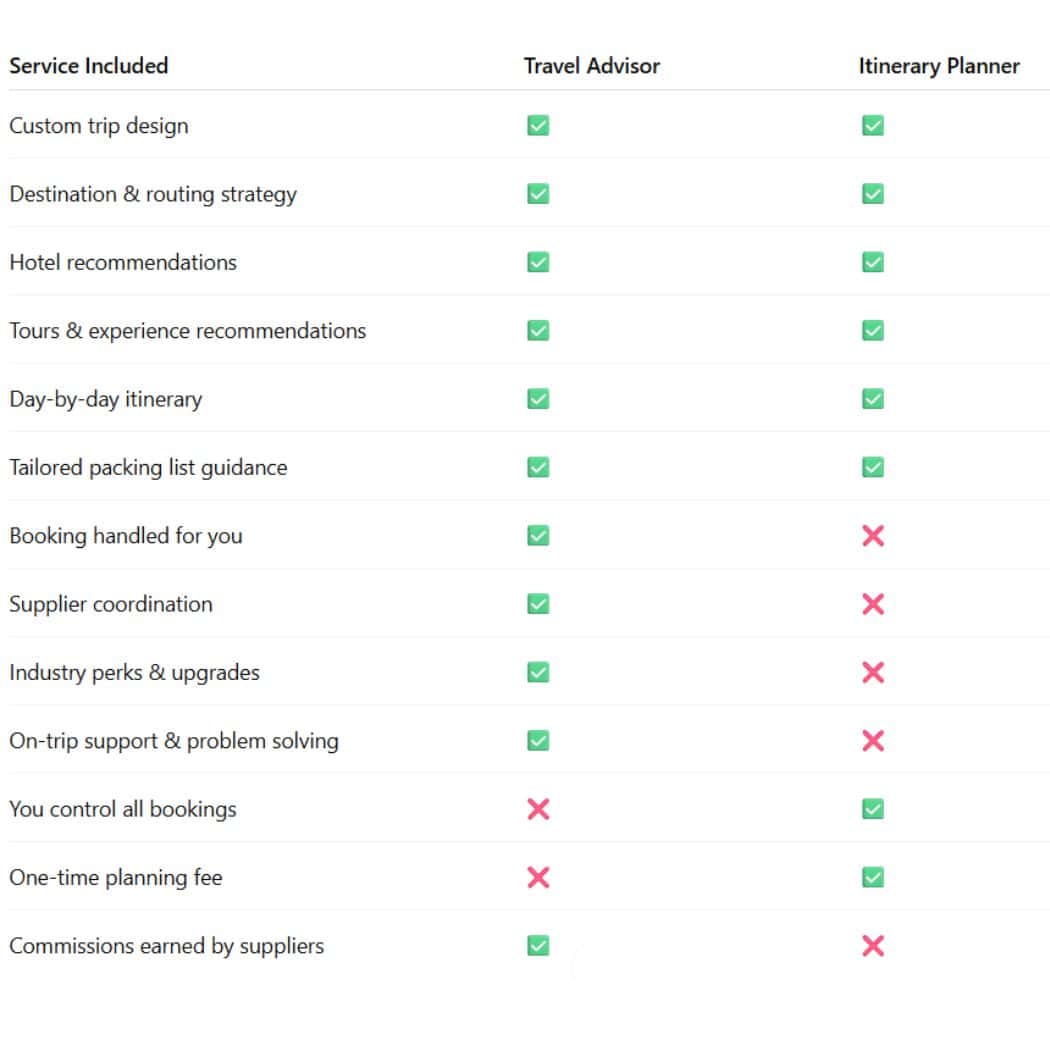Click Travel Advisor checkmark for Day-by-day itinerary

point(538,399)
